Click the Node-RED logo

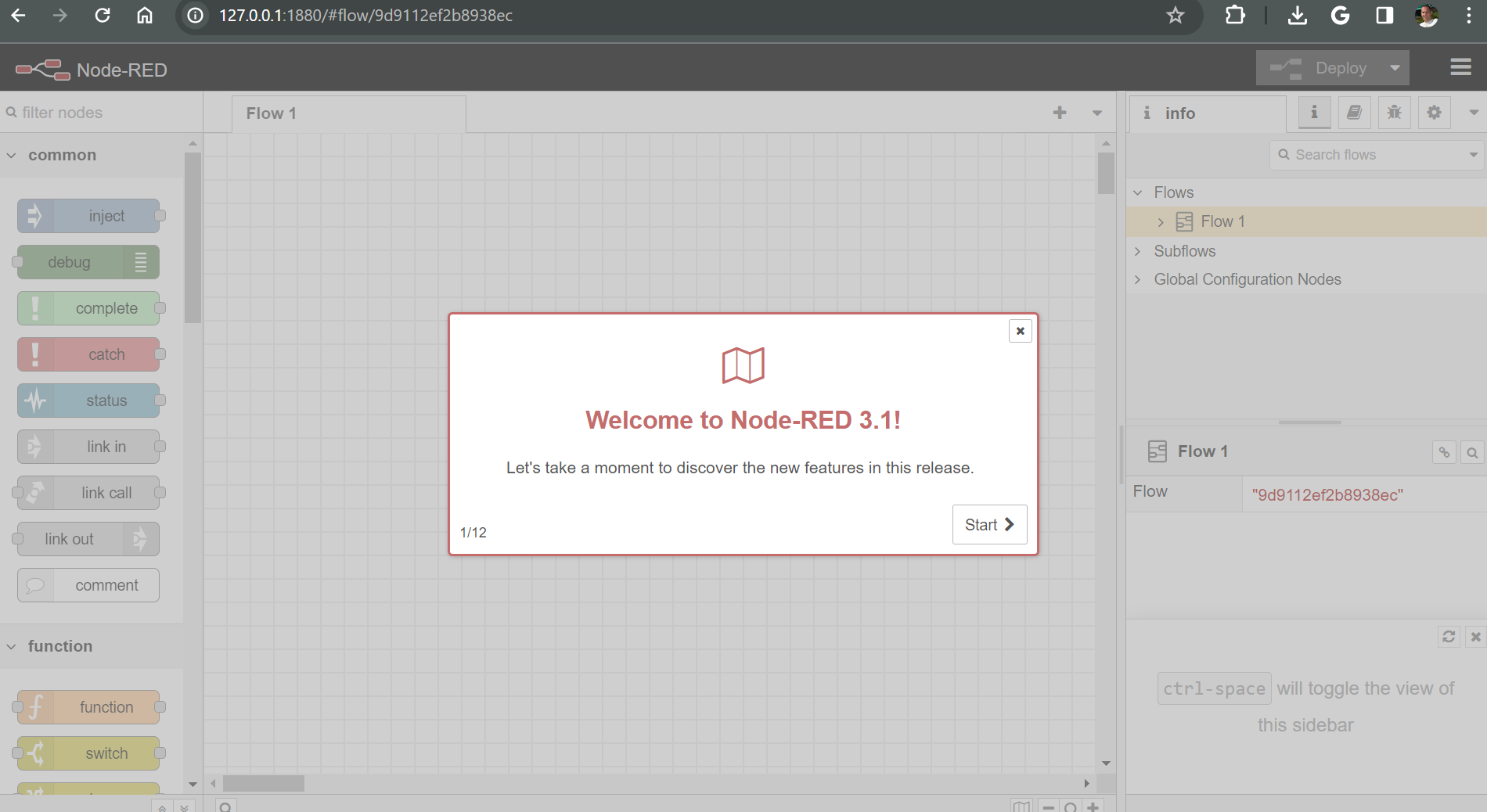coord(92,70)
